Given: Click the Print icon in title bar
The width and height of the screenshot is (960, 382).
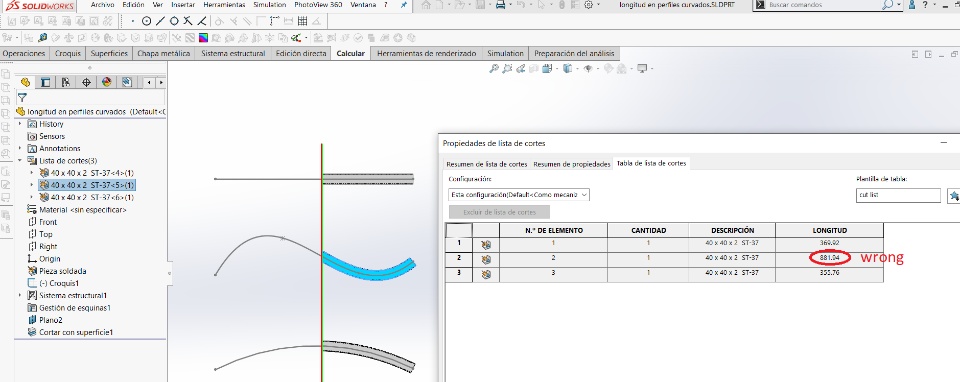Looking at the screenshot, I should pyautogui.click(x=500, y=5).
